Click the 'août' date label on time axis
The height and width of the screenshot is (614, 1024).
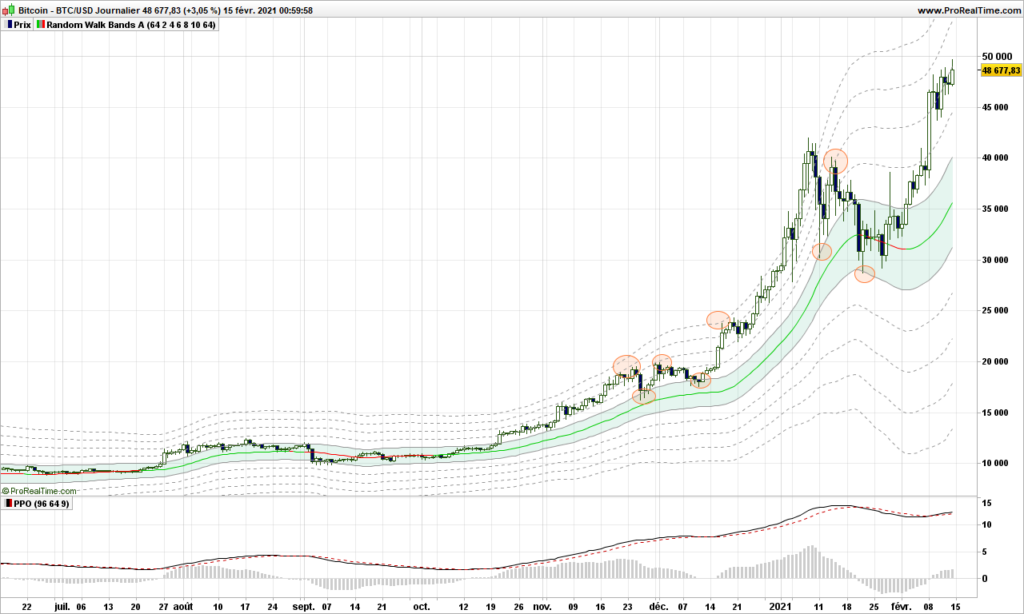[183, 606]
